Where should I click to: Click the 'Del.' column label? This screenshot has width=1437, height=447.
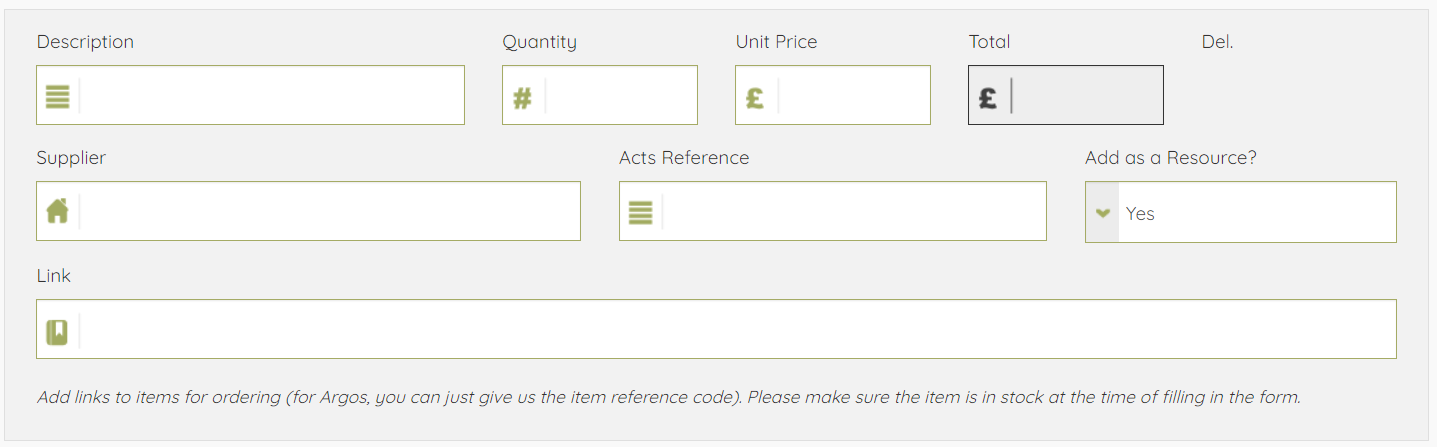click(1217, 42)
